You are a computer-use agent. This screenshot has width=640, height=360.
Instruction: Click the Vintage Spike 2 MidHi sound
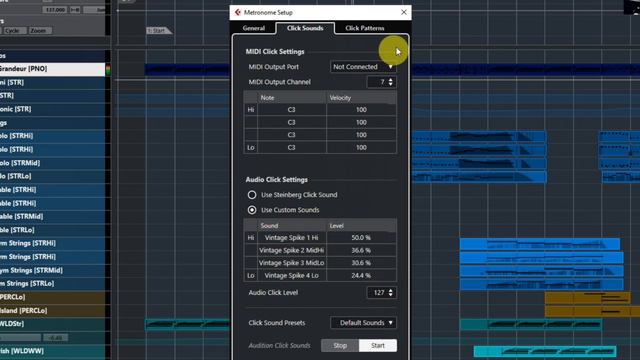291,250
